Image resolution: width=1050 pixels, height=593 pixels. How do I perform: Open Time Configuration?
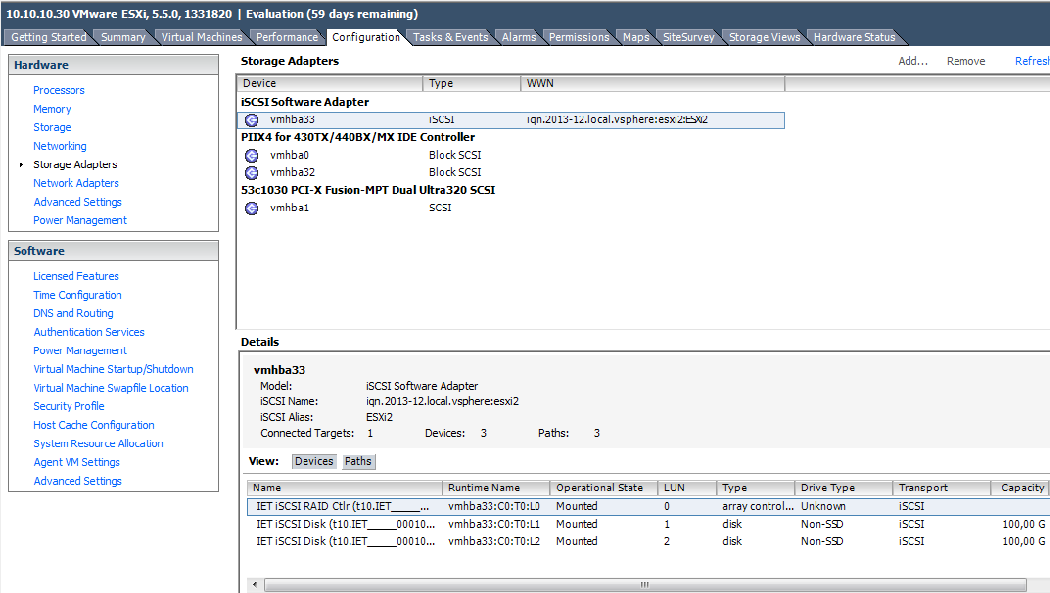click(x=77, y=295)
